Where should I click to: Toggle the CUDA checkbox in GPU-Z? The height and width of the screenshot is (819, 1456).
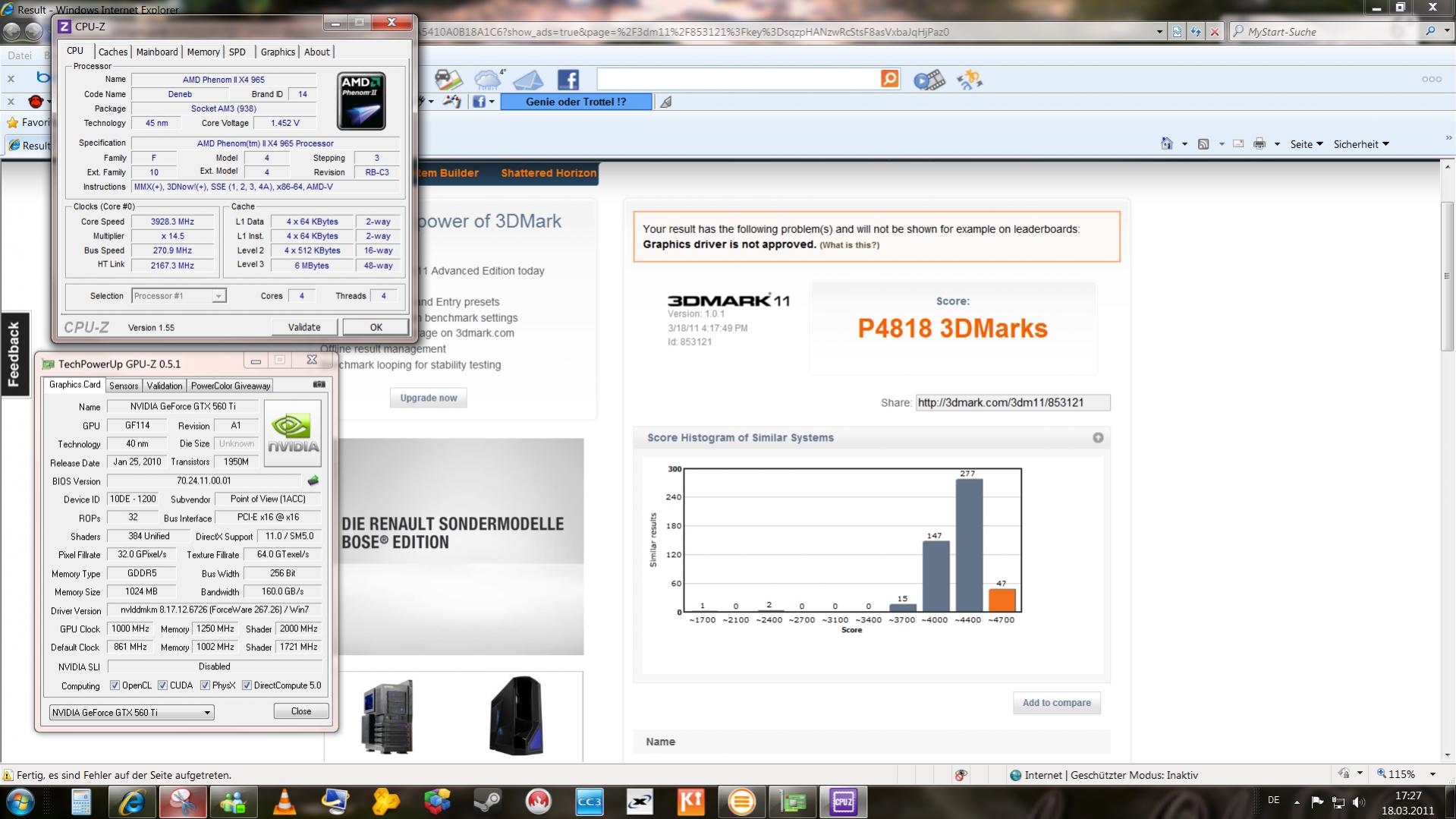[162, 685]
